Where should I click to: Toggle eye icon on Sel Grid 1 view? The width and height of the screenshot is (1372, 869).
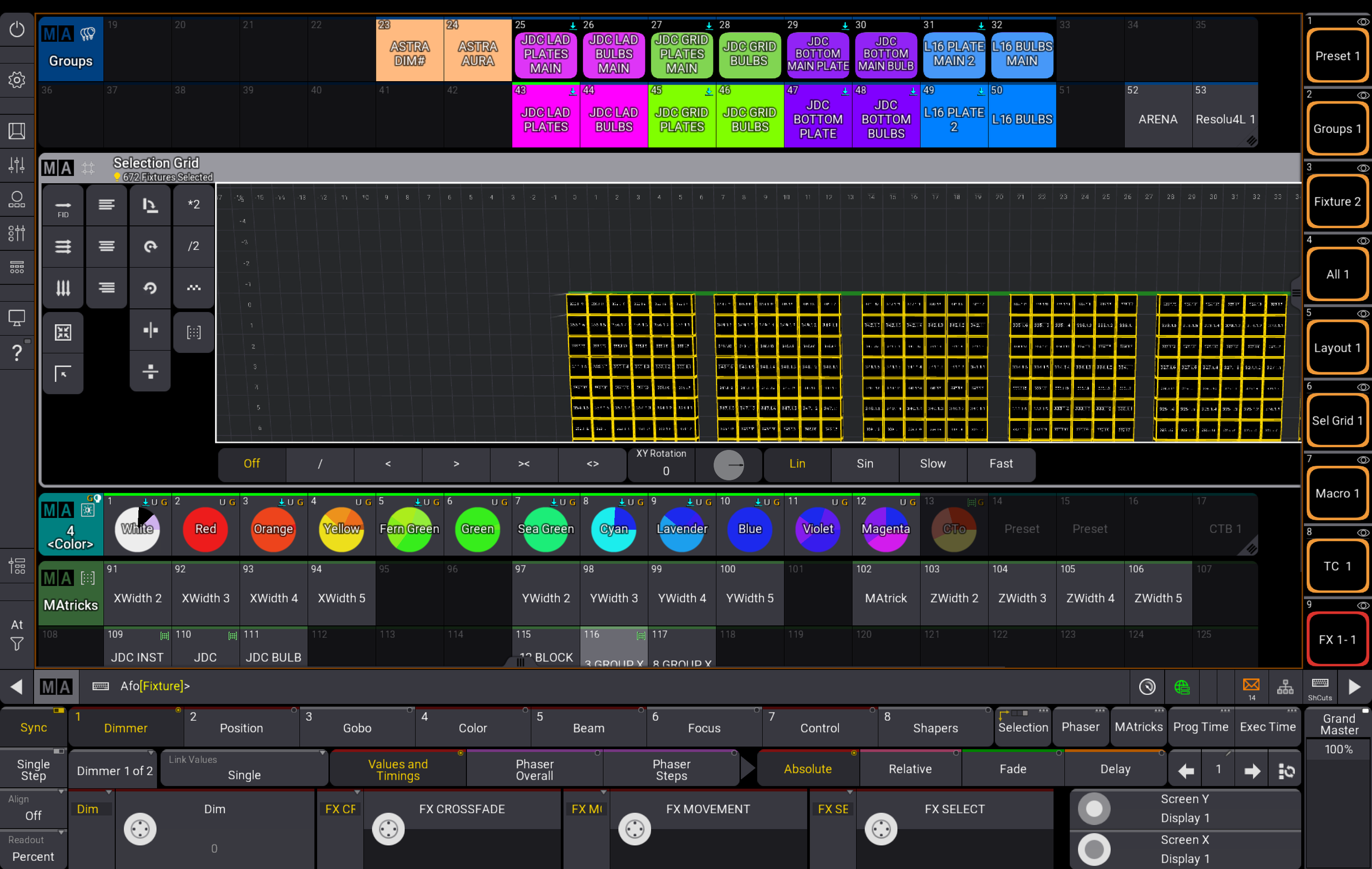click(1362, 387)
